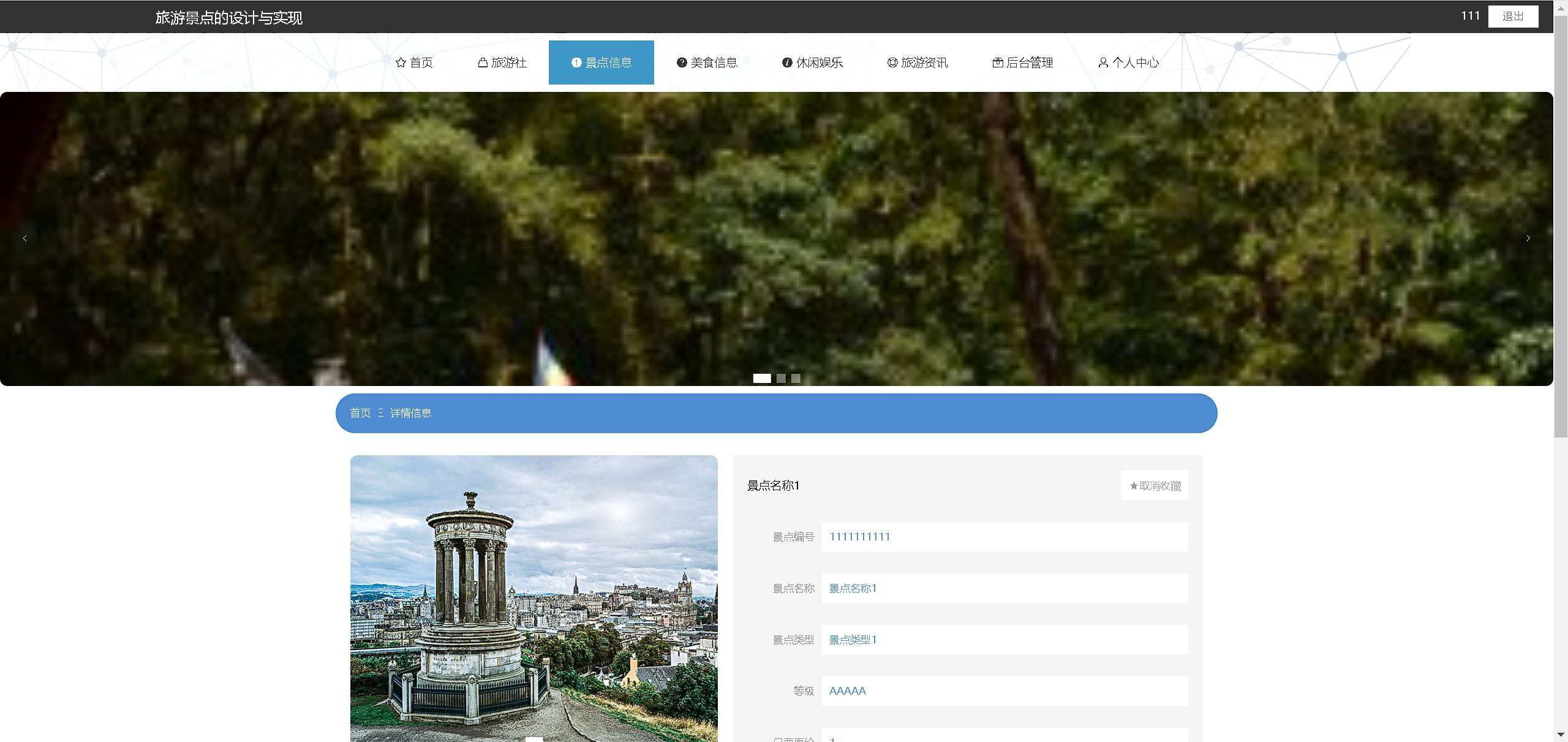The image size is (1568, 742).
Task: Click the icon beside 旅游资讯
Action: tap(892, 62)
